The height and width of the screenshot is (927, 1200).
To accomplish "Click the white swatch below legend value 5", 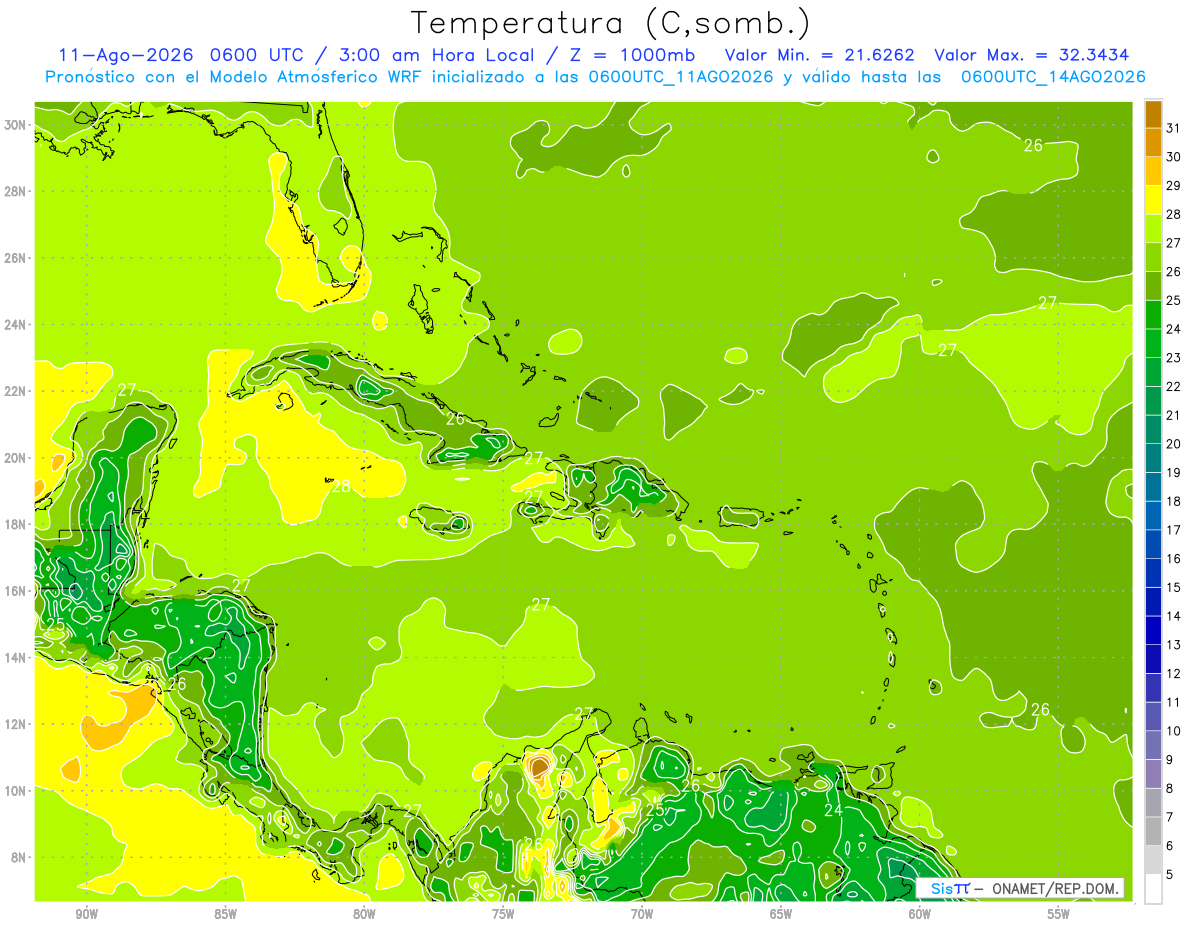I will coord(1153,889).
